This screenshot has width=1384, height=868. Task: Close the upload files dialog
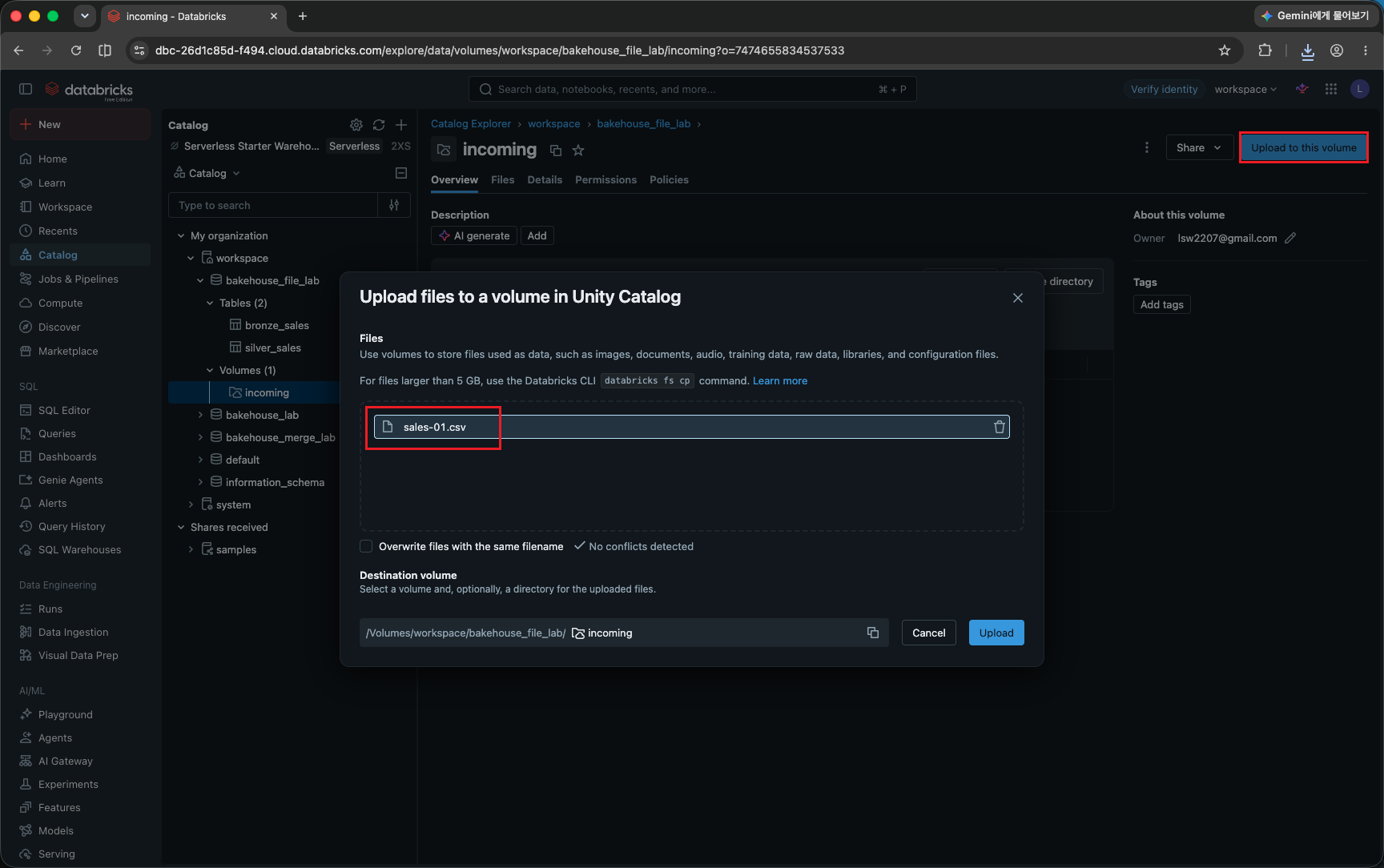click(x=1018, y=298)
